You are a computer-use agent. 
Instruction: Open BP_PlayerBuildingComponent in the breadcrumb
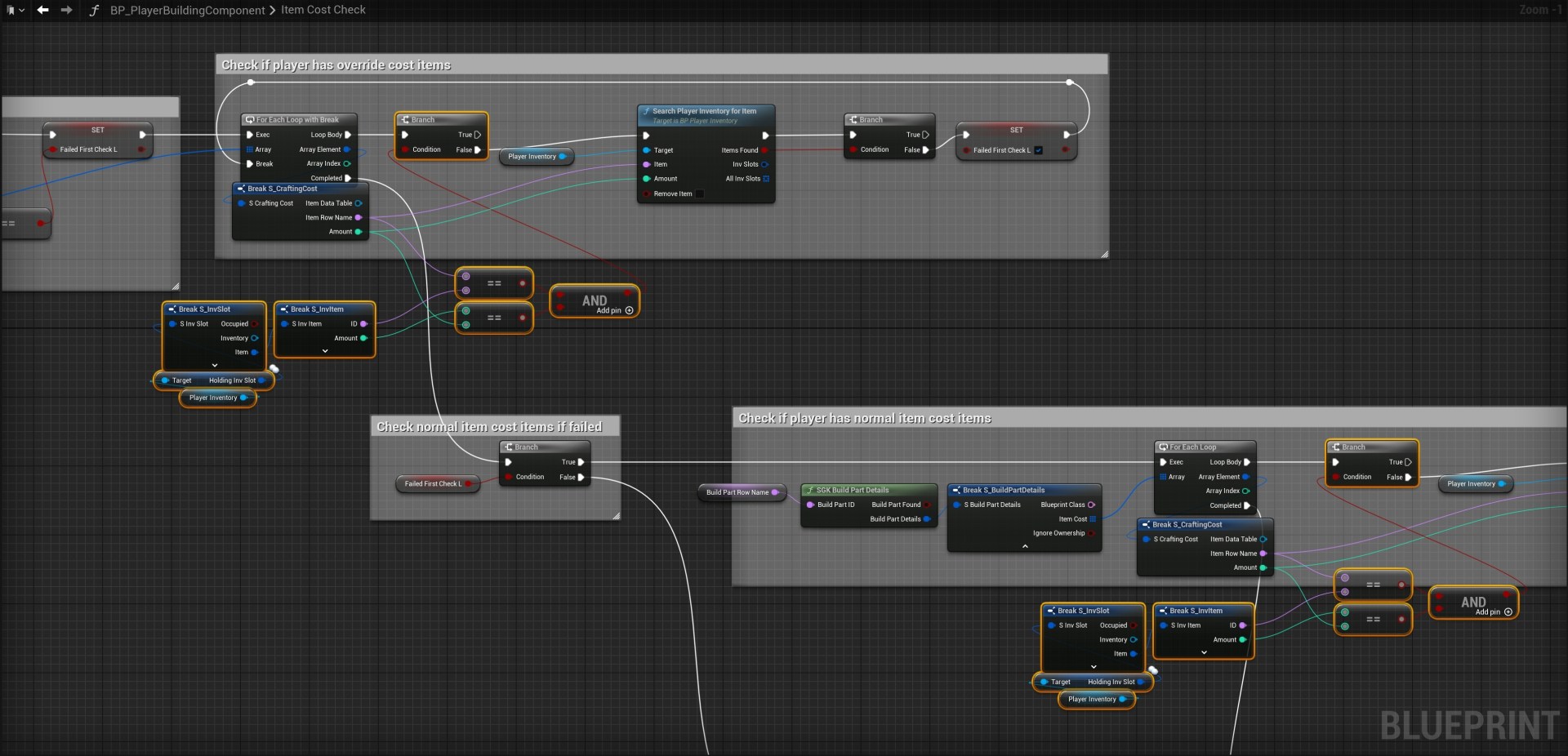click(187, 11)
